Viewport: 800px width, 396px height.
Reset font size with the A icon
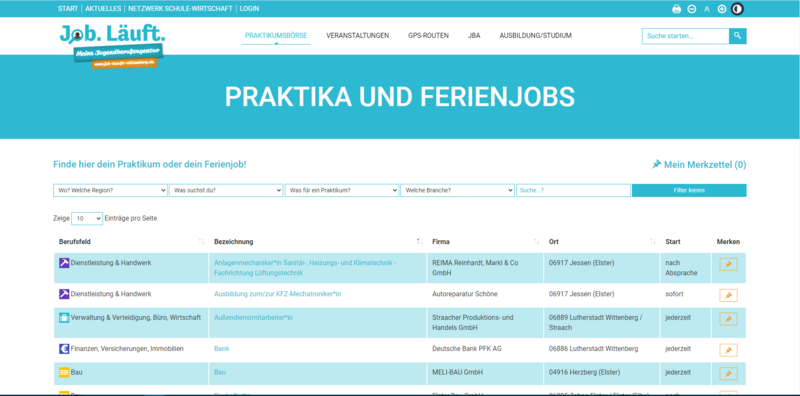point(707,9)
